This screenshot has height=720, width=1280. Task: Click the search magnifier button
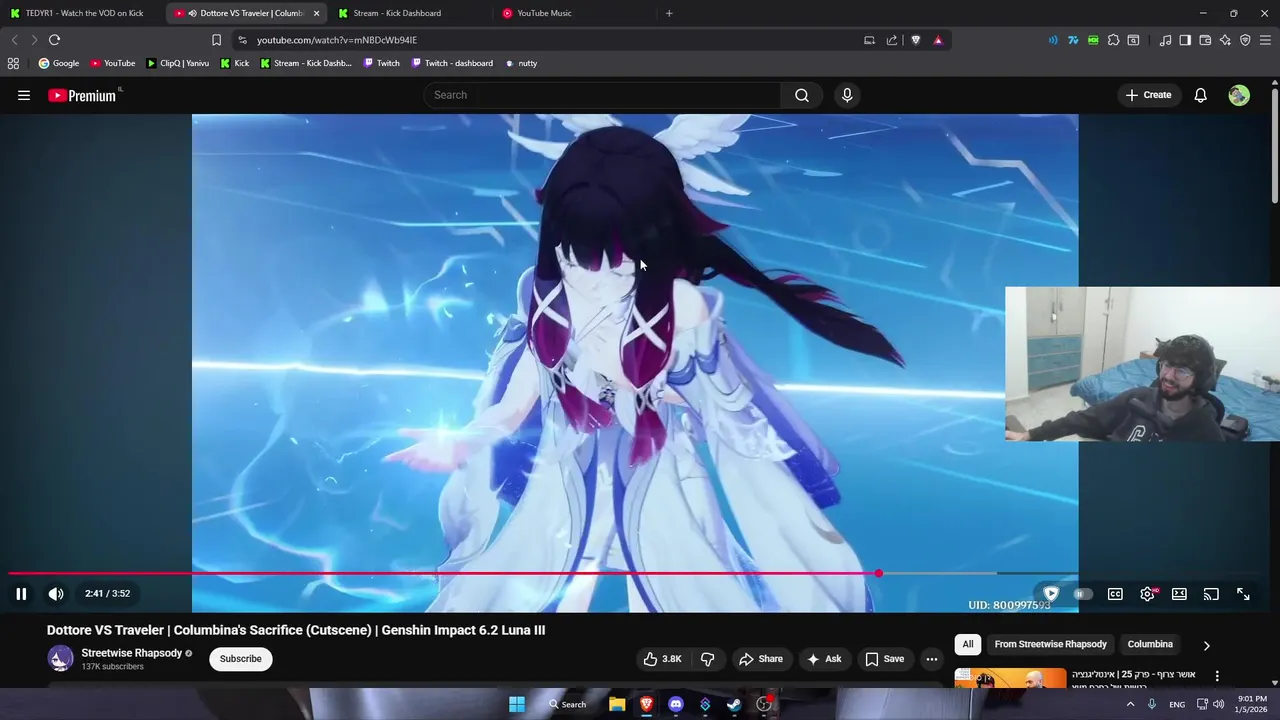802,95
